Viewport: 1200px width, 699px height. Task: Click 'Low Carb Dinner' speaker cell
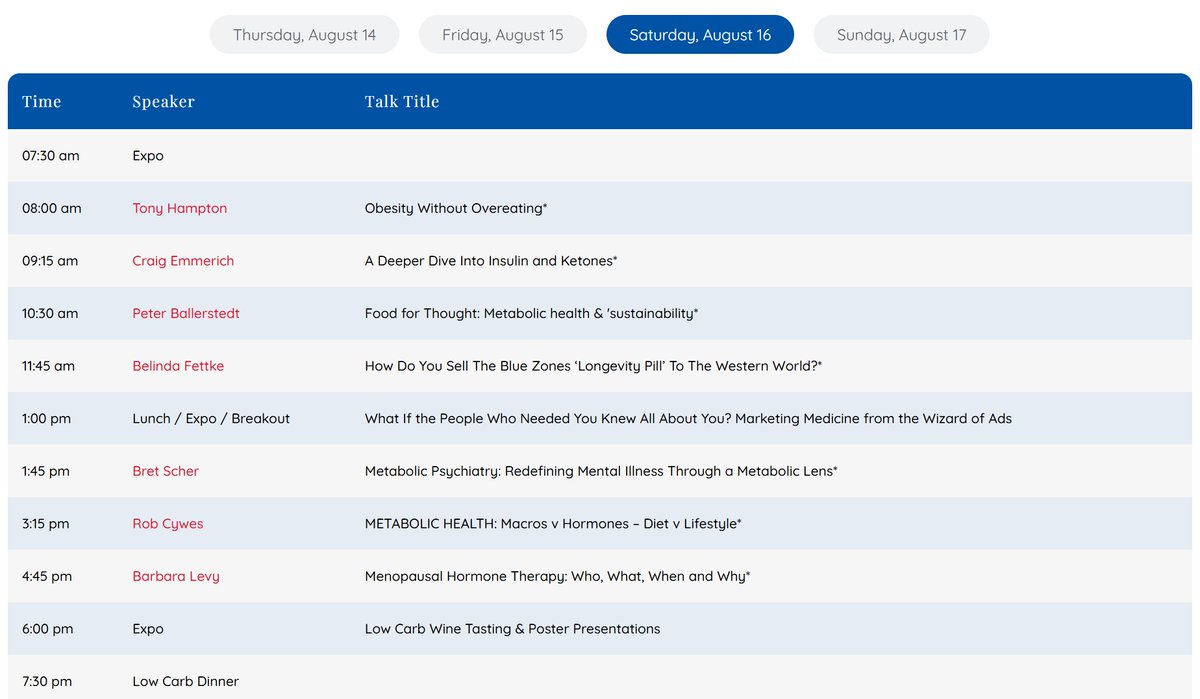186,681
